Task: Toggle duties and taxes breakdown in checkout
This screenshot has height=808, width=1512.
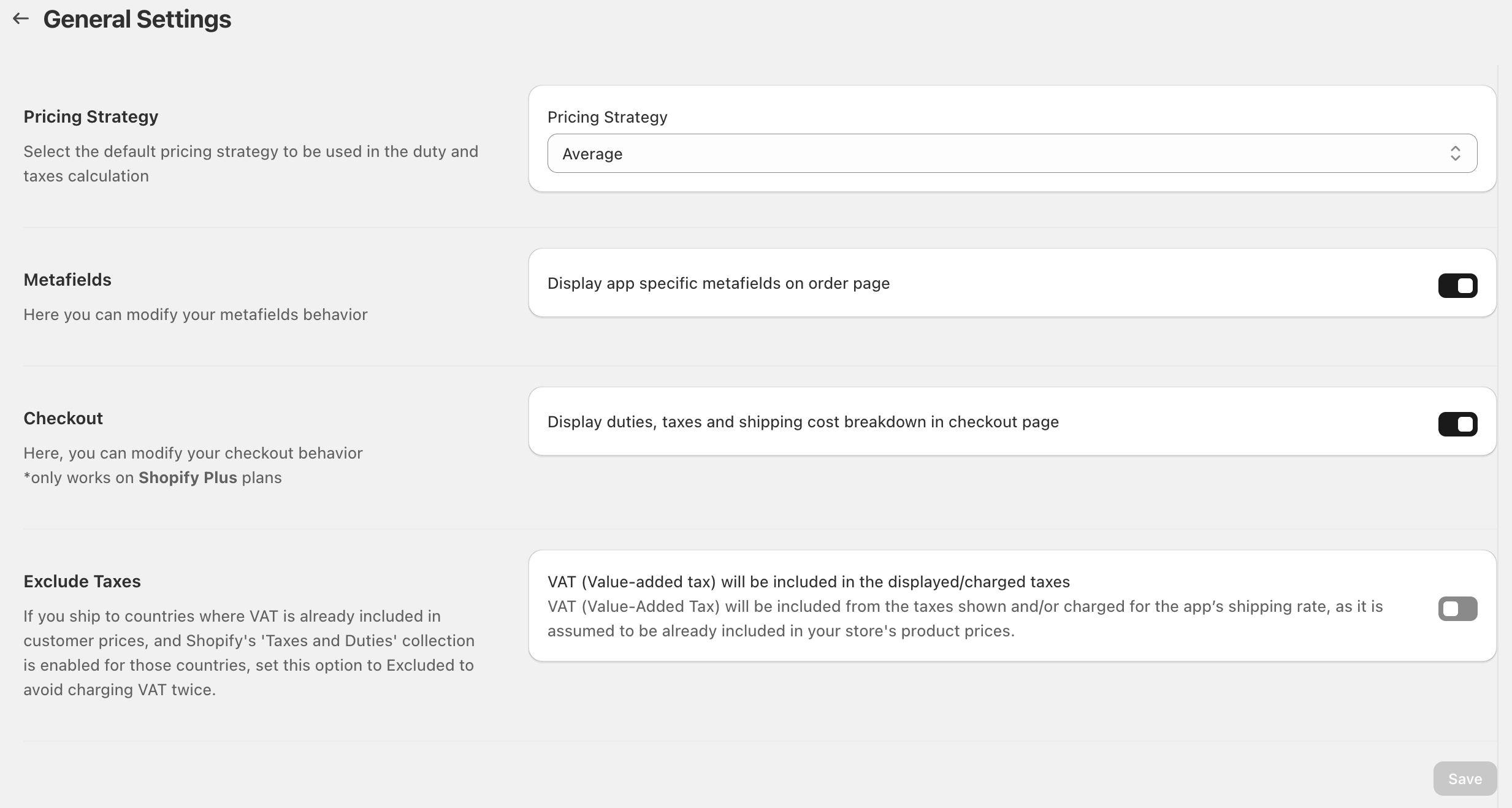Action: (x=1457, y=424)
